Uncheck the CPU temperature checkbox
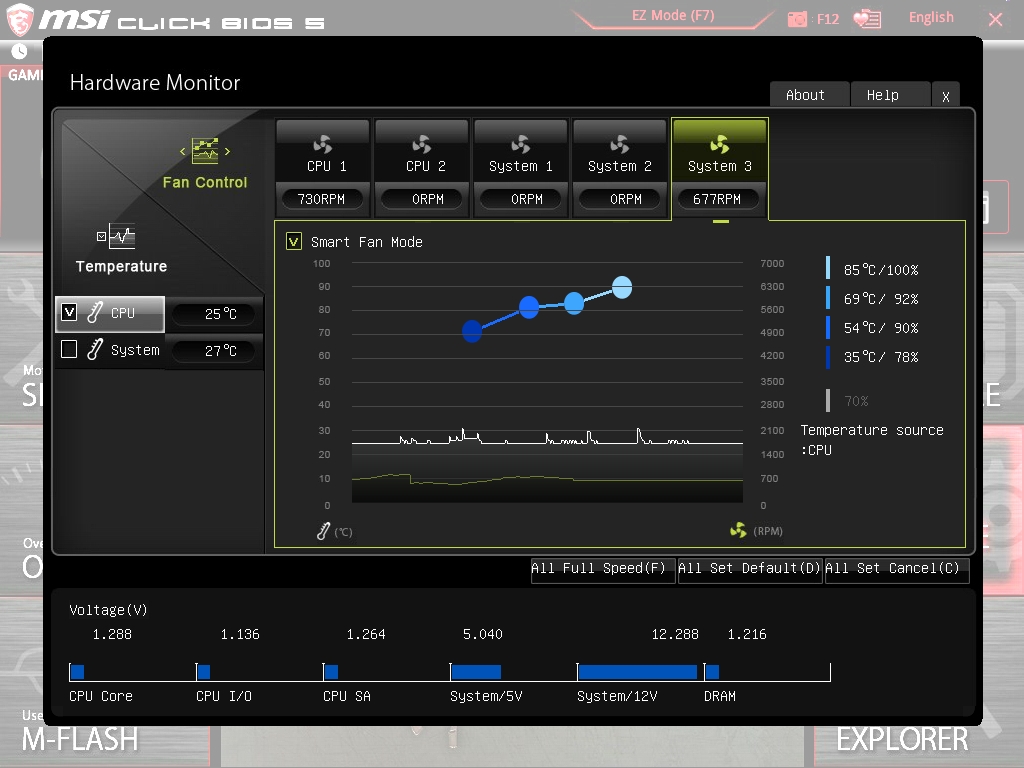The height and width of the screenshot is (768, 1024). (x=69, y=313)
